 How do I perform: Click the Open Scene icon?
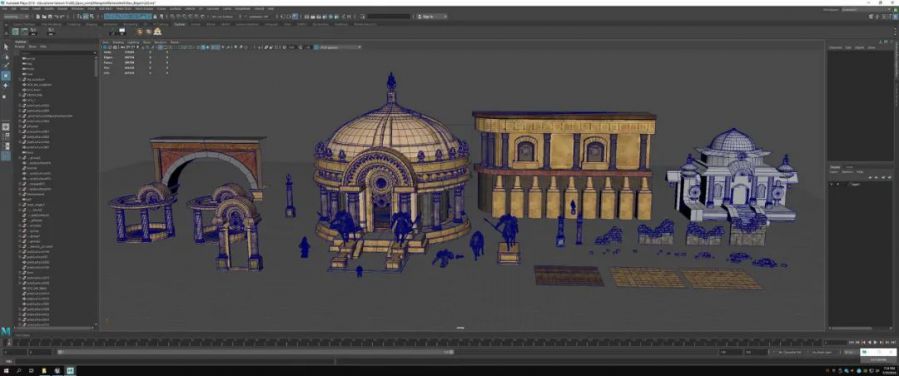coord(44,17)
